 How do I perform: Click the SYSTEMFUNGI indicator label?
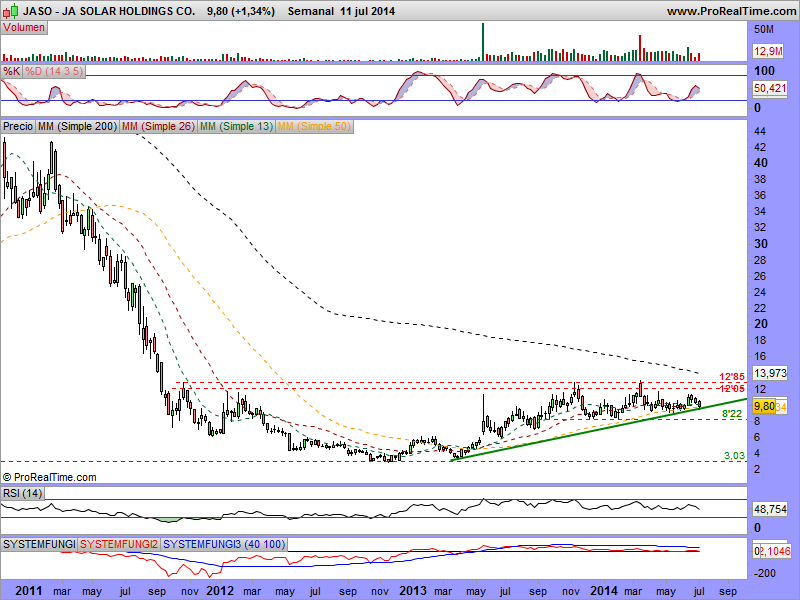point(39,544)
